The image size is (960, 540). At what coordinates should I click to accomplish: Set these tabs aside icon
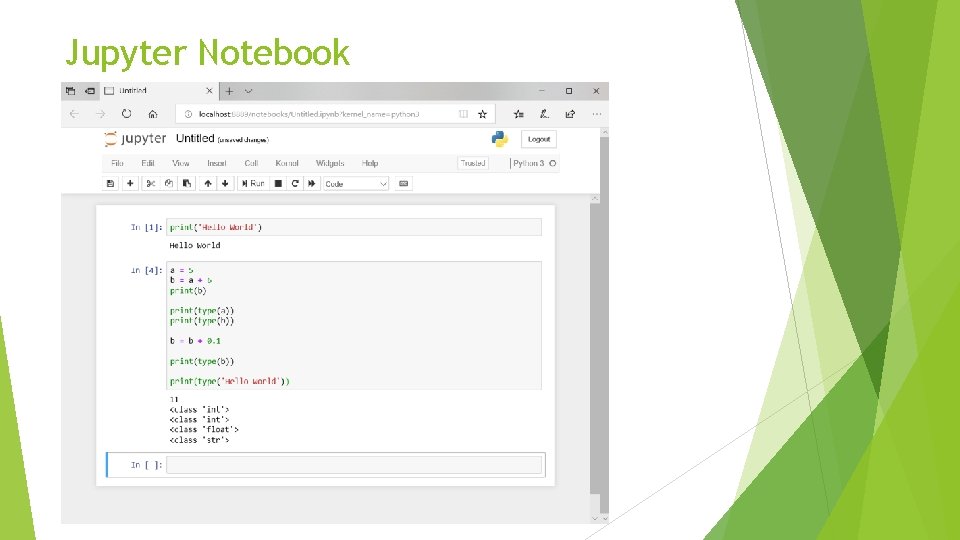(90, 91)
